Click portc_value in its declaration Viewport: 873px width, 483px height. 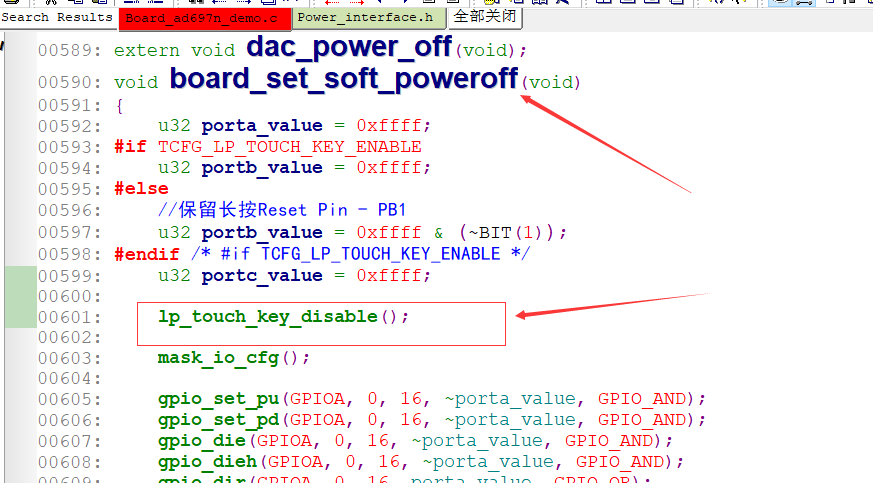pos(262,276)
